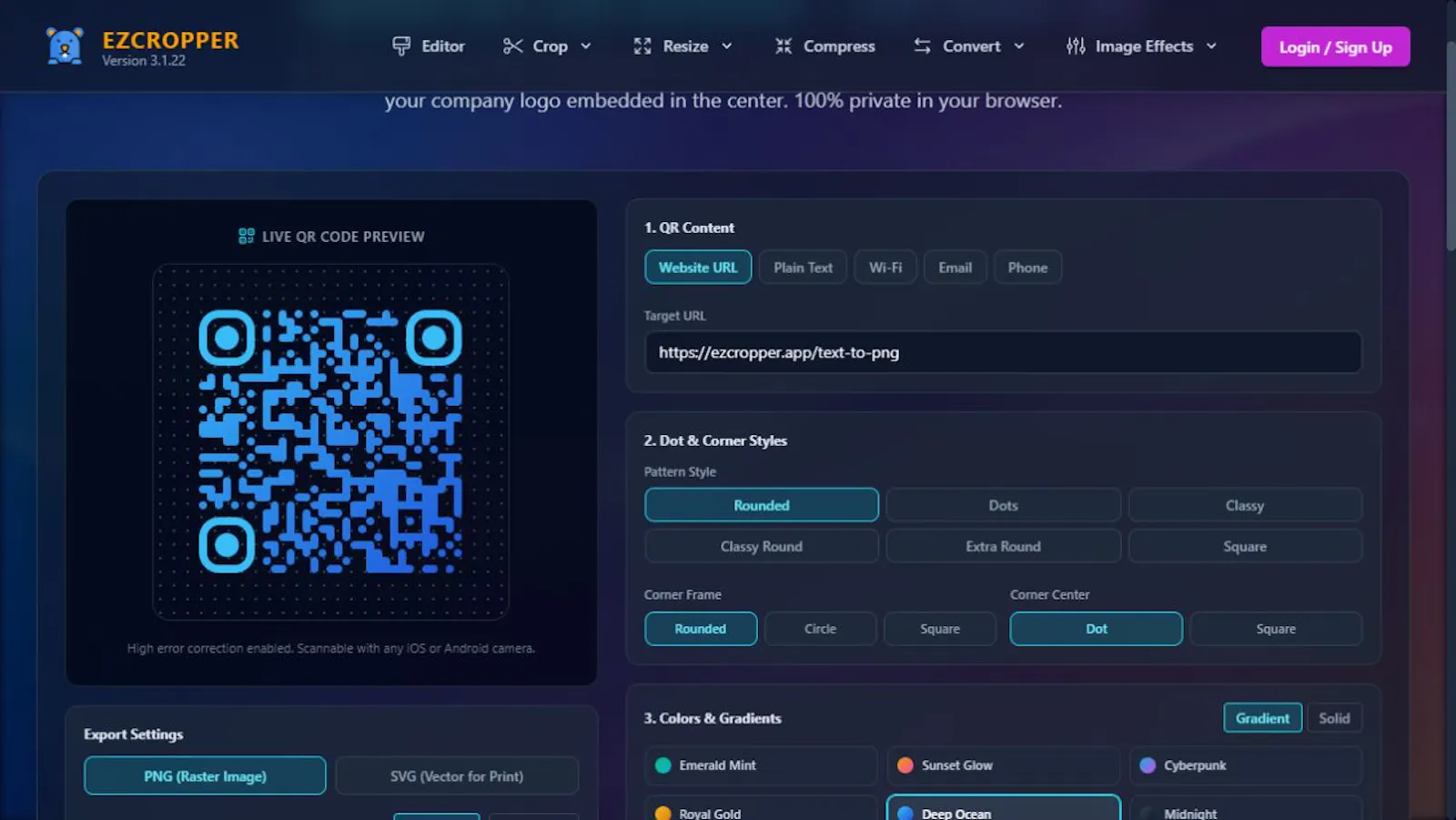Click the Image Effects sliders icon

[x=1076, y=46]
